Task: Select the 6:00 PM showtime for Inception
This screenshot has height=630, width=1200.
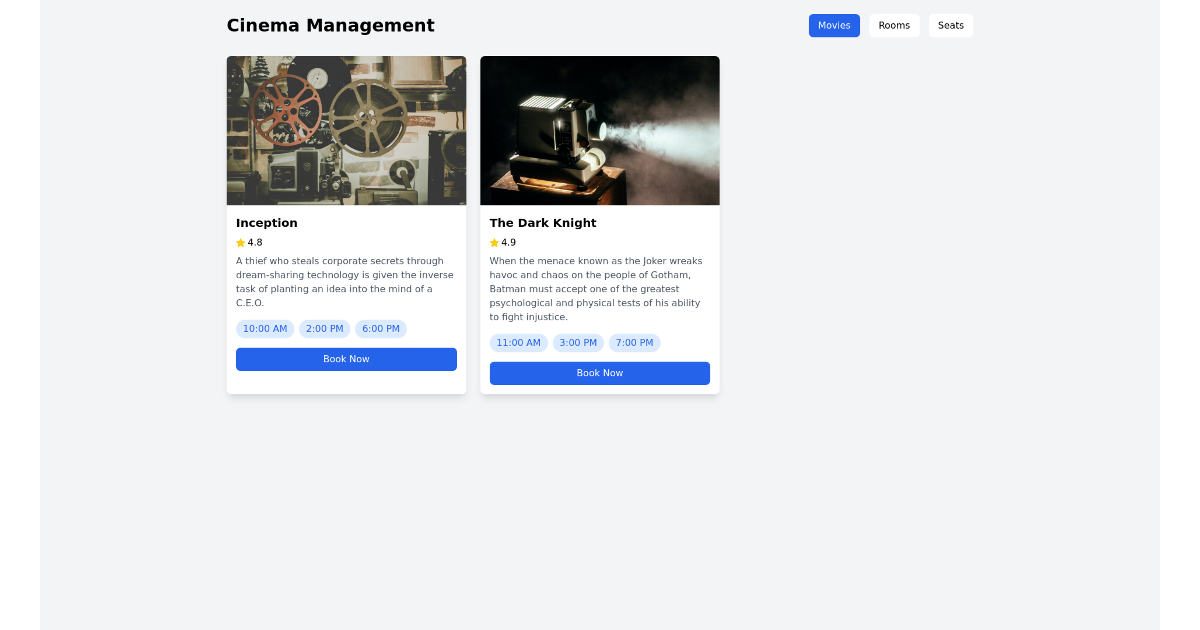Action: click(380, 328)
